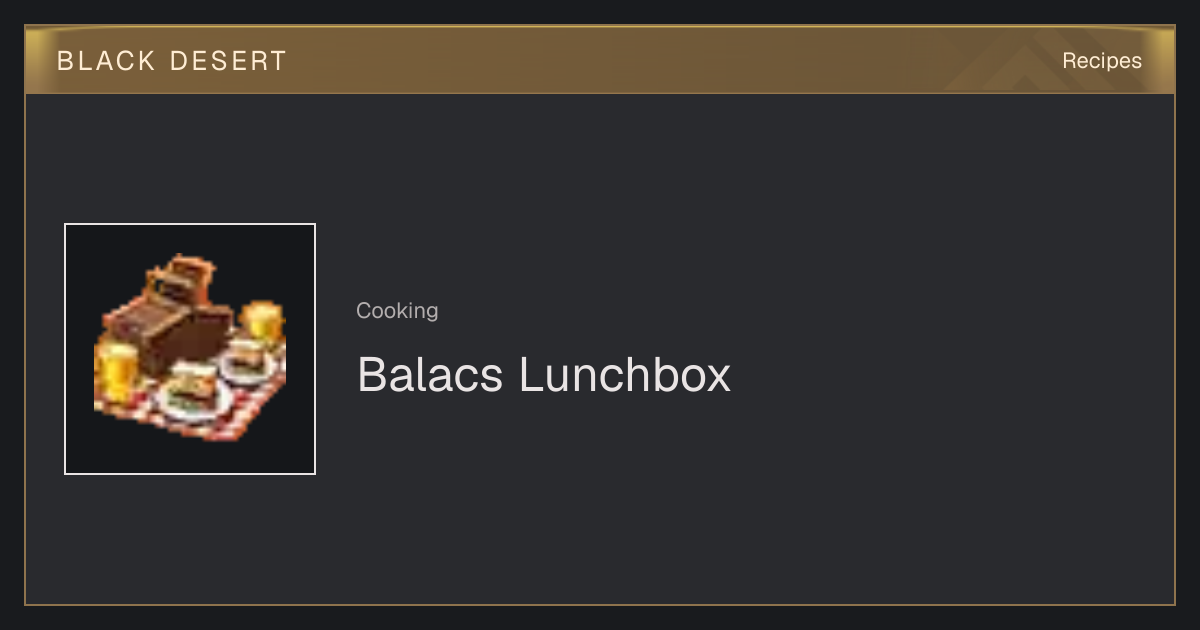
Task: Click the BLACK DESERT logo text
Action: 171,61
